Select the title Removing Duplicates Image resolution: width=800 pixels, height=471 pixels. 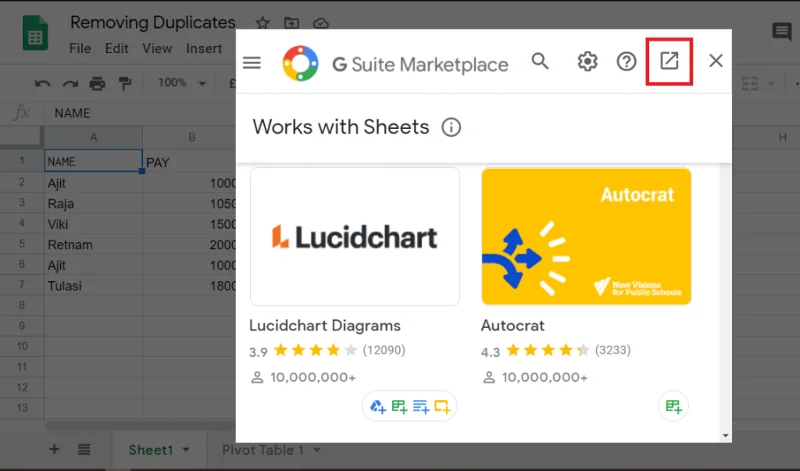click(153, 22)
